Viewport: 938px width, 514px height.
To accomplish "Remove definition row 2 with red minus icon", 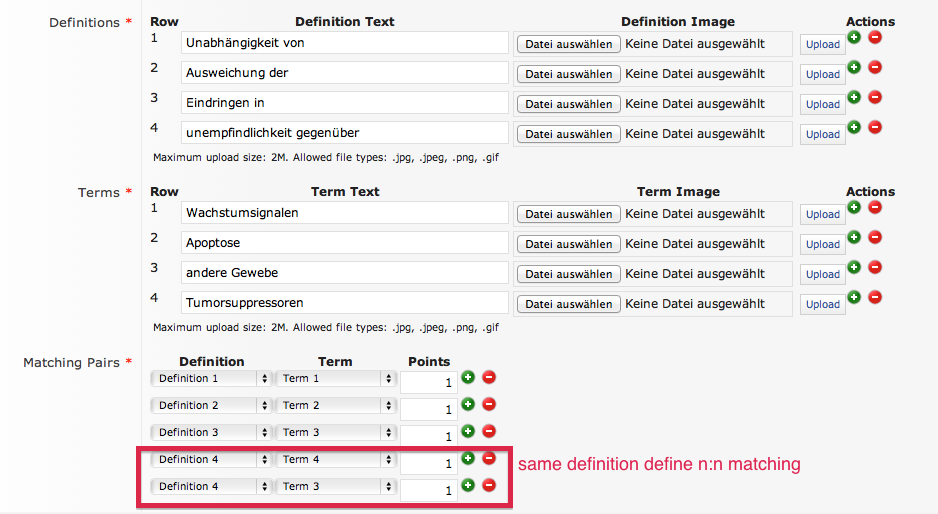I will (x=874, y=67).
